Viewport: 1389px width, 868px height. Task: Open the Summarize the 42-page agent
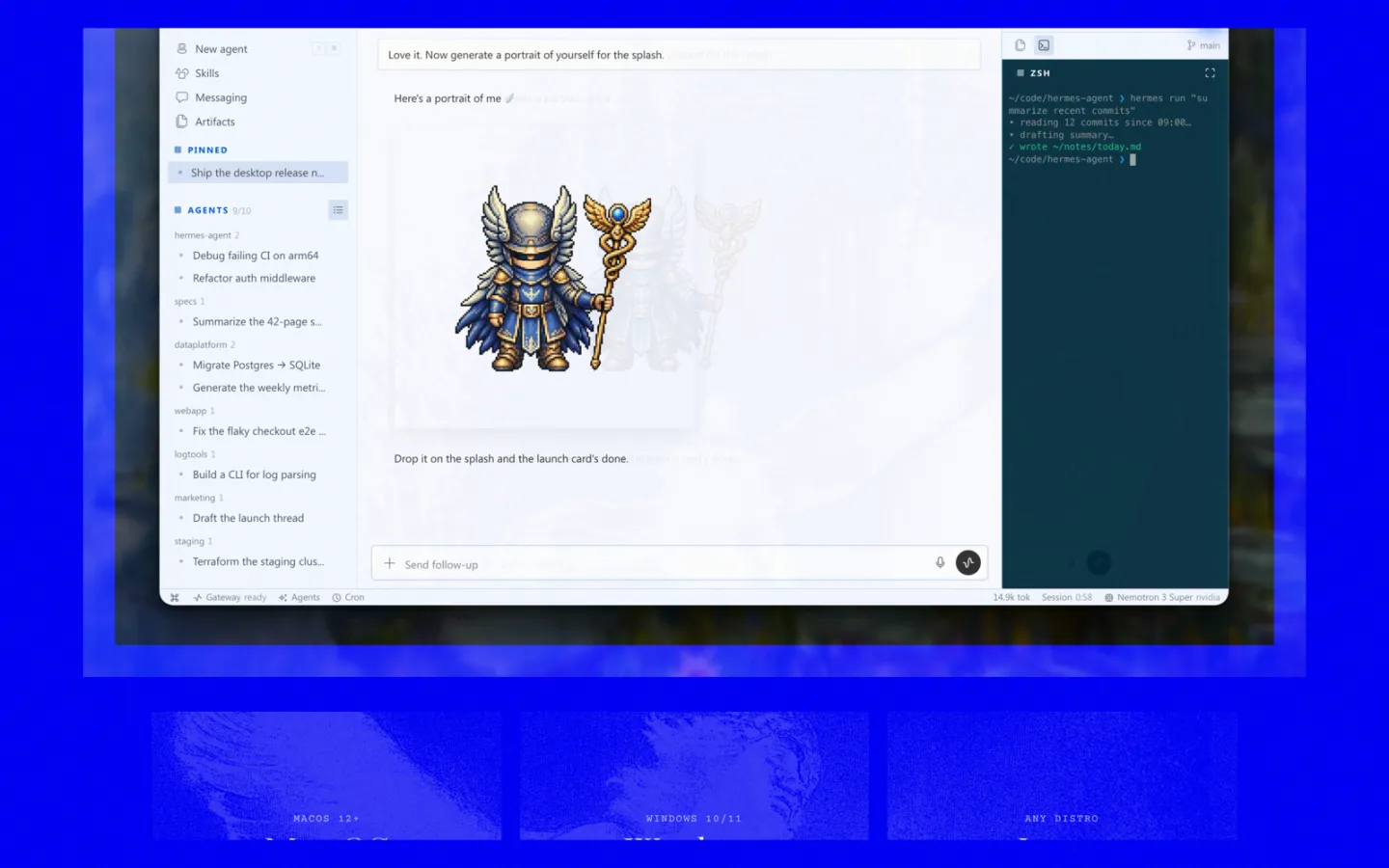pos(257,321)
